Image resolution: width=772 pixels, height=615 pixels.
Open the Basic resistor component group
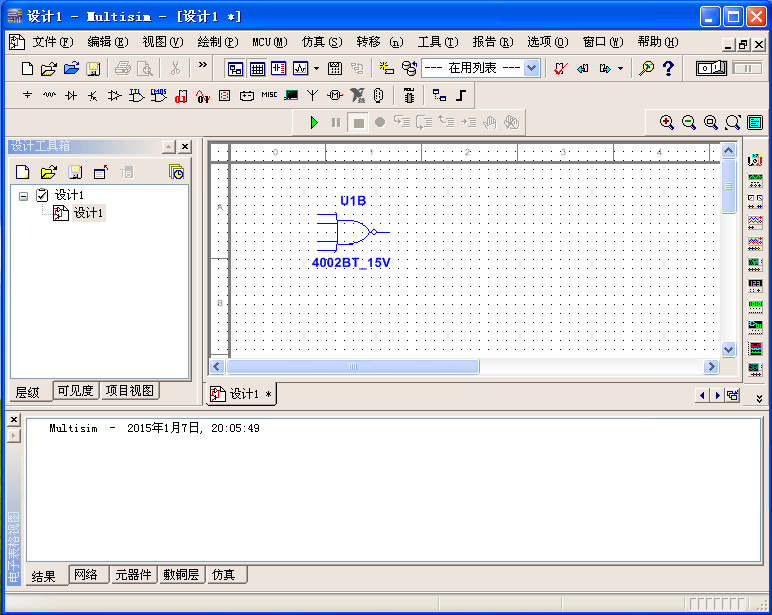[49, 95]
